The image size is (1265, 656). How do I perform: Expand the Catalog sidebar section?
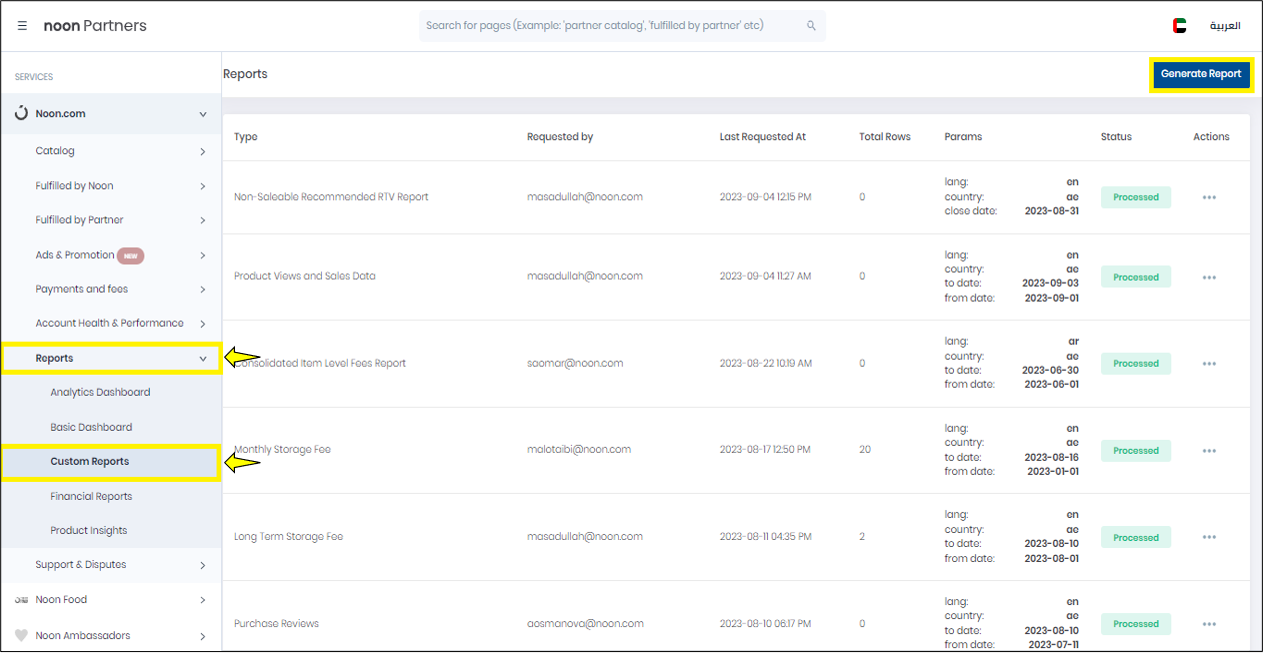pyautogui.click(x=203, y=152)
